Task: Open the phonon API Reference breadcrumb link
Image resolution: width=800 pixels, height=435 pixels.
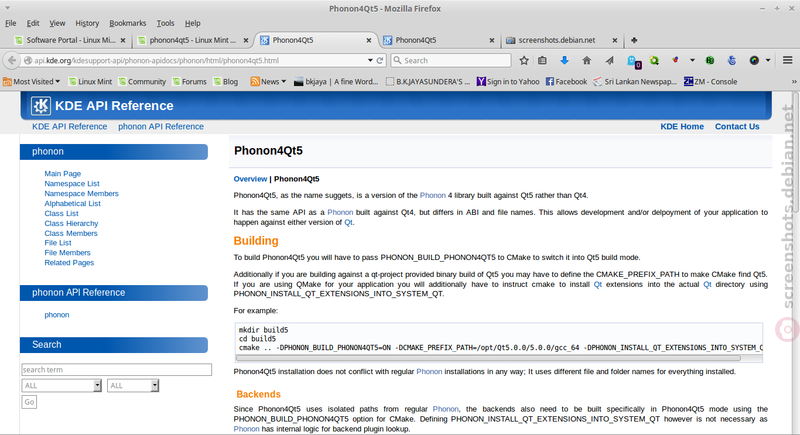Action: [161, 126]
